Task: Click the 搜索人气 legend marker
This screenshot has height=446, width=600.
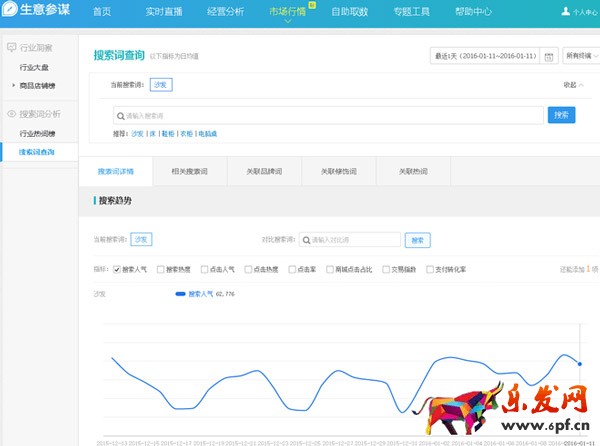Action: tap(181, 294)
